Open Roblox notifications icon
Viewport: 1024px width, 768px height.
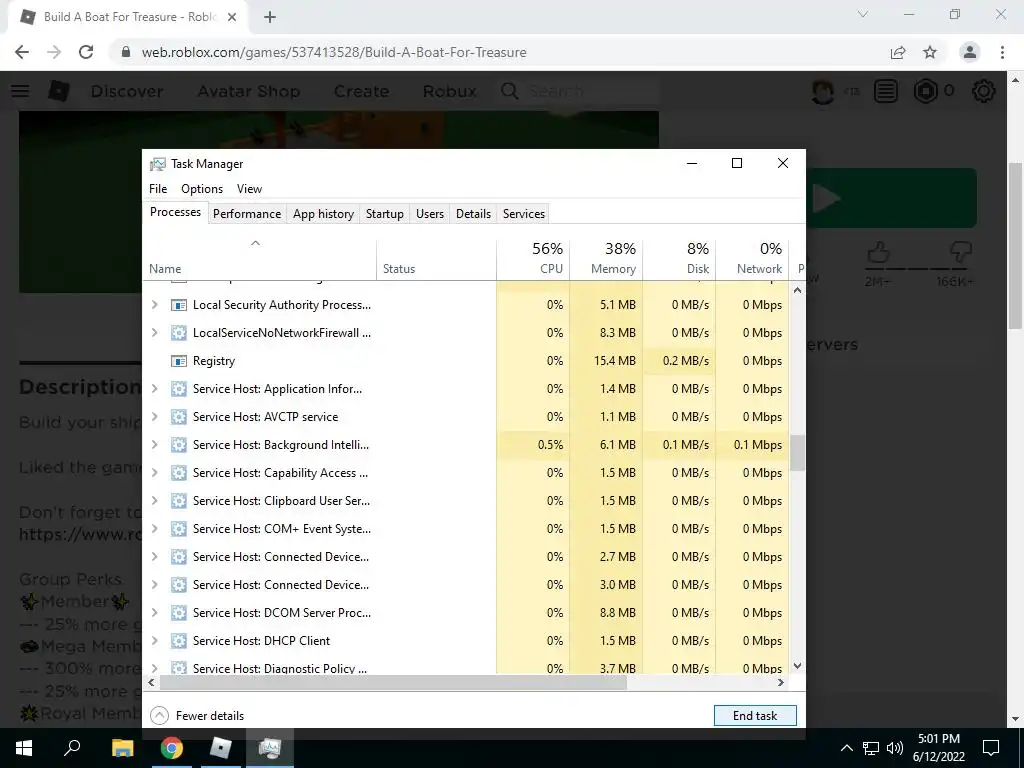tap(886, 91)
